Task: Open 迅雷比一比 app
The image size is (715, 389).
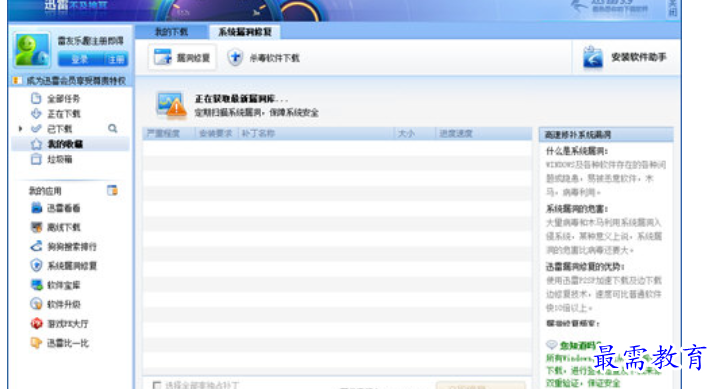Action: [x=67, y=343]
